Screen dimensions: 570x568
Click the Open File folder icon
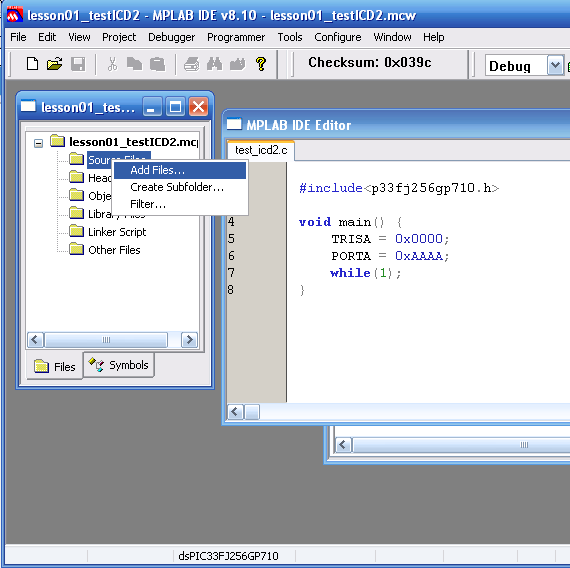55,64
